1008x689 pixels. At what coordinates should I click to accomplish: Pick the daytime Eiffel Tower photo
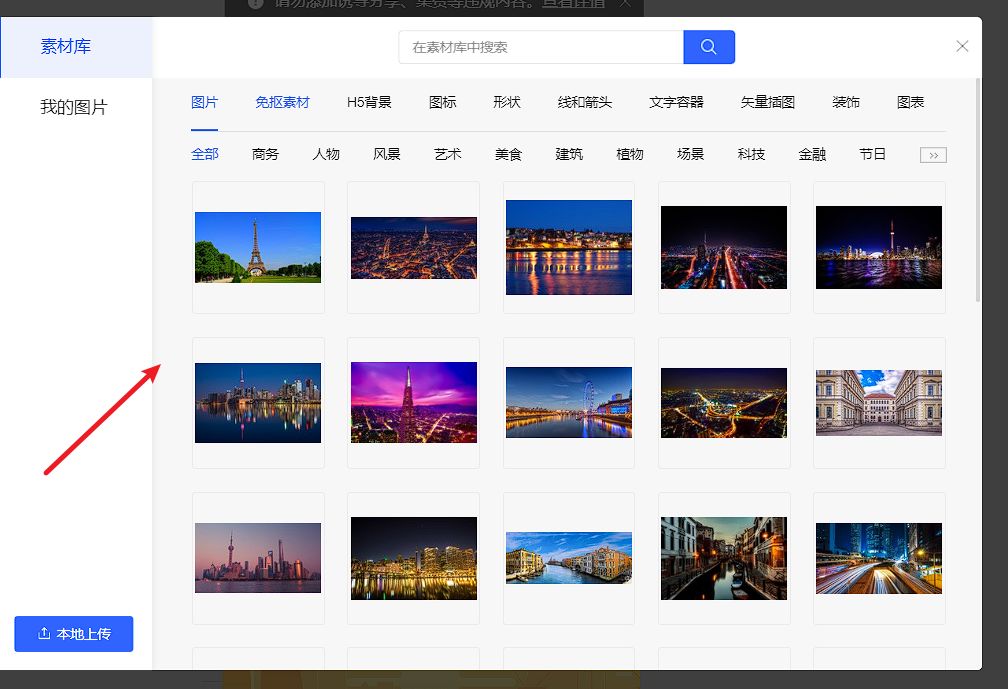258,247
